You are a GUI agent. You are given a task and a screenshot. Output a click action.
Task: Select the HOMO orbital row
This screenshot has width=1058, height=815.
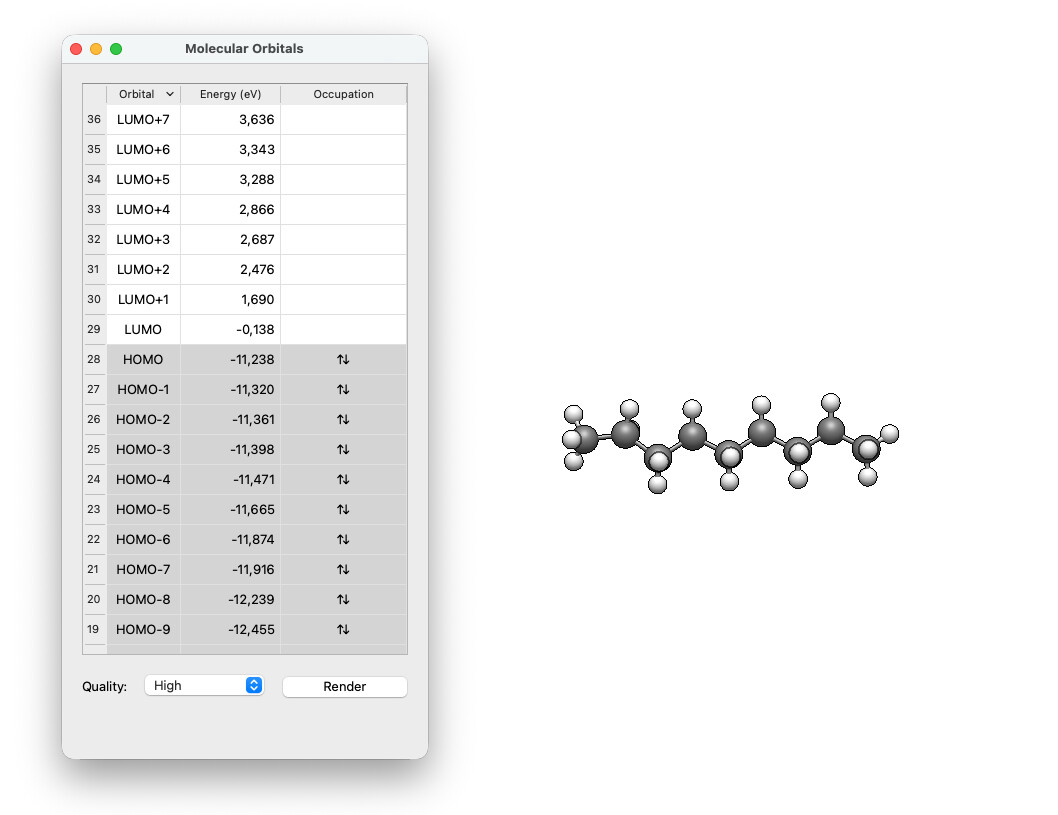coord(143,359)
